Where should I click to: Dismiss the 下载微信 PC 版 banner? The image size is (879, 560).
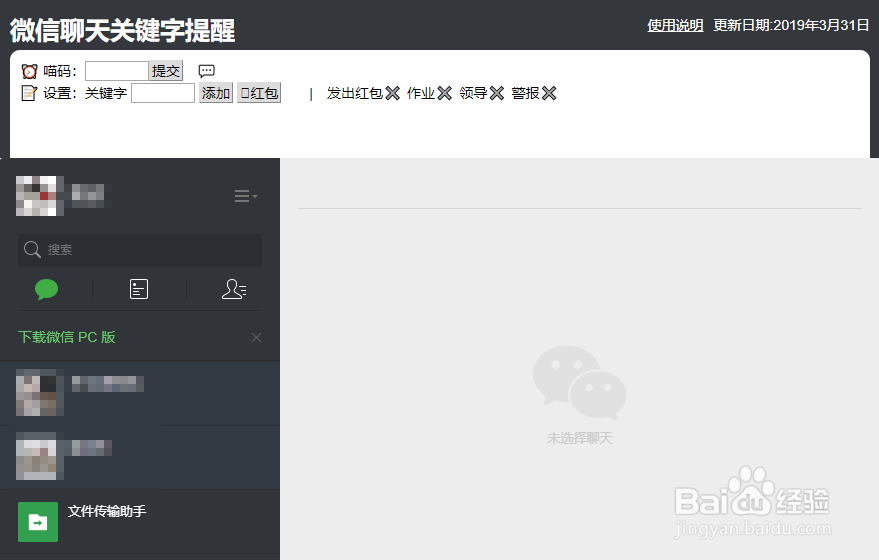[x=256, y=337]
